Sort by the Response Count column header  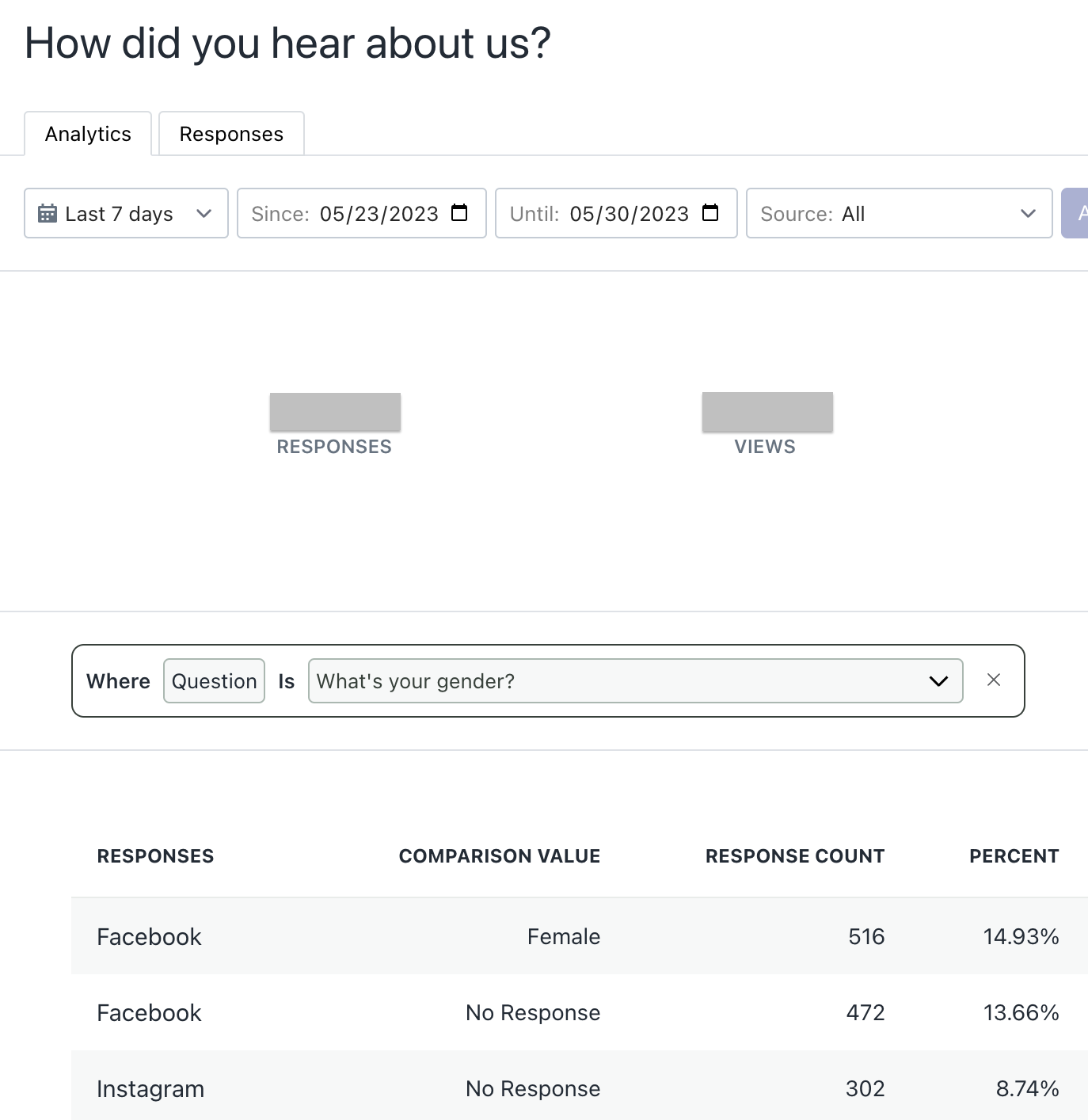794,856
